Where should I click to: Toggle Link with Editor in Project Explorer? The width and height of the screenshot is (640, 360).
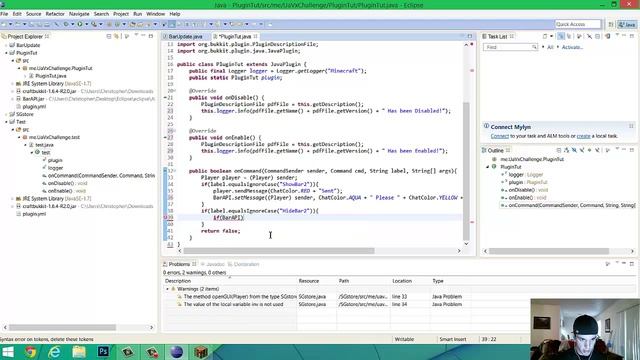pyautogui.click(x=116, y=36)
